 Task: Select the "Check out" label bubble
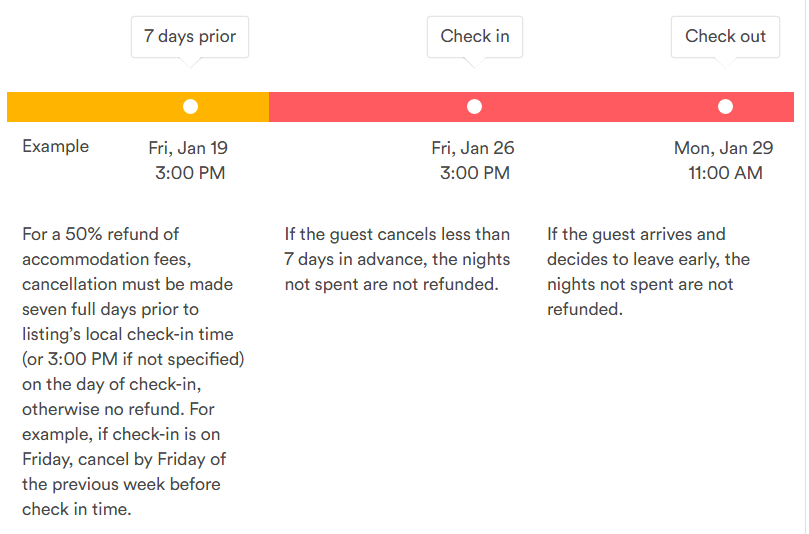click(x=725, y=37)
